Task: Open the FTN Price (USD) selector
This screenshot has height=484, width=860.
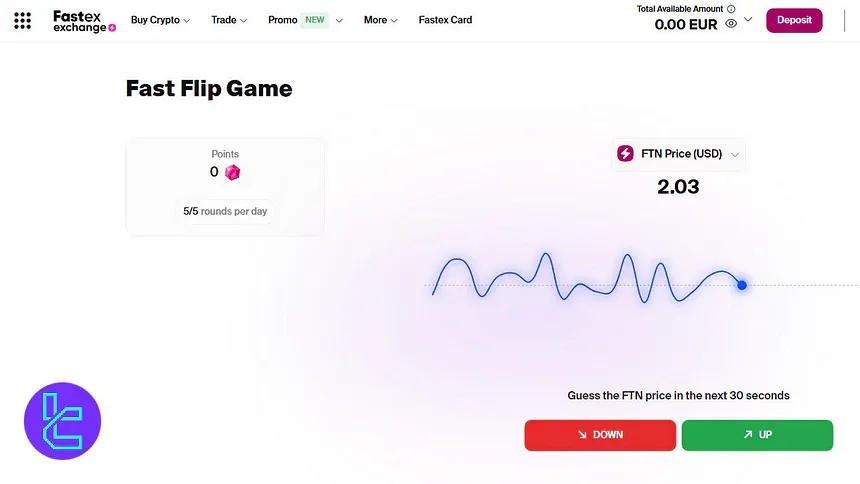Action: [x=679, y=154]
